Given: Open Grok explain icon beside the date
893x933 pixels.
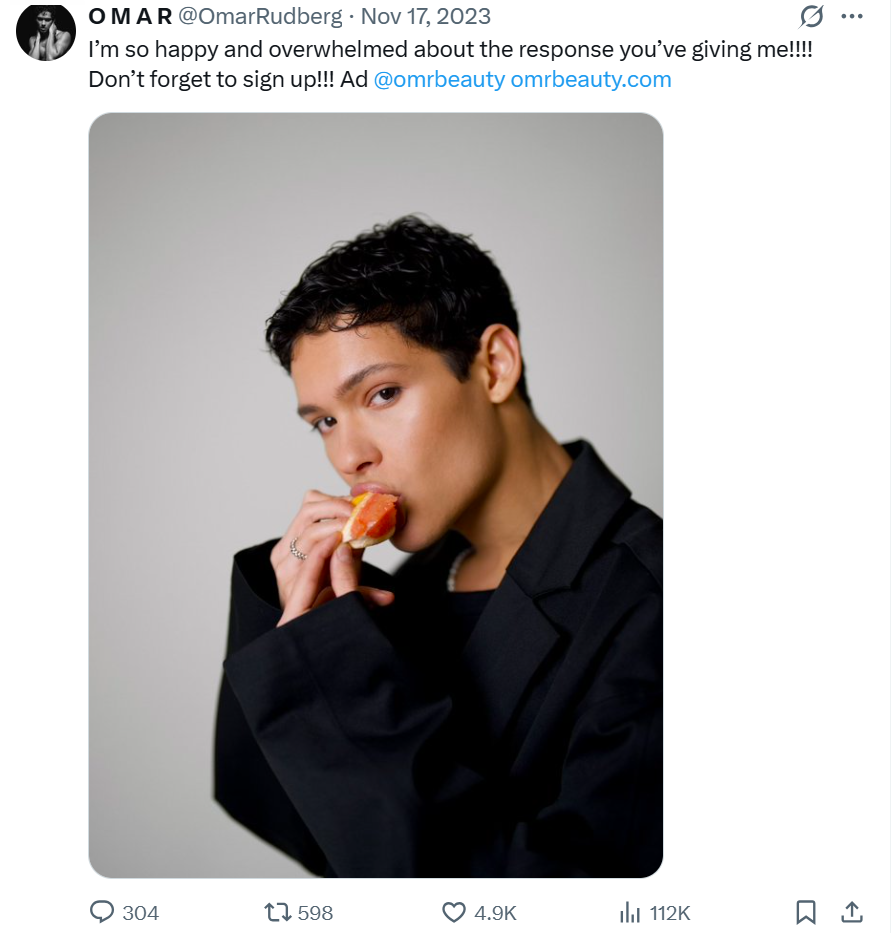Looking at the screenshot, I should pos(812,17).
